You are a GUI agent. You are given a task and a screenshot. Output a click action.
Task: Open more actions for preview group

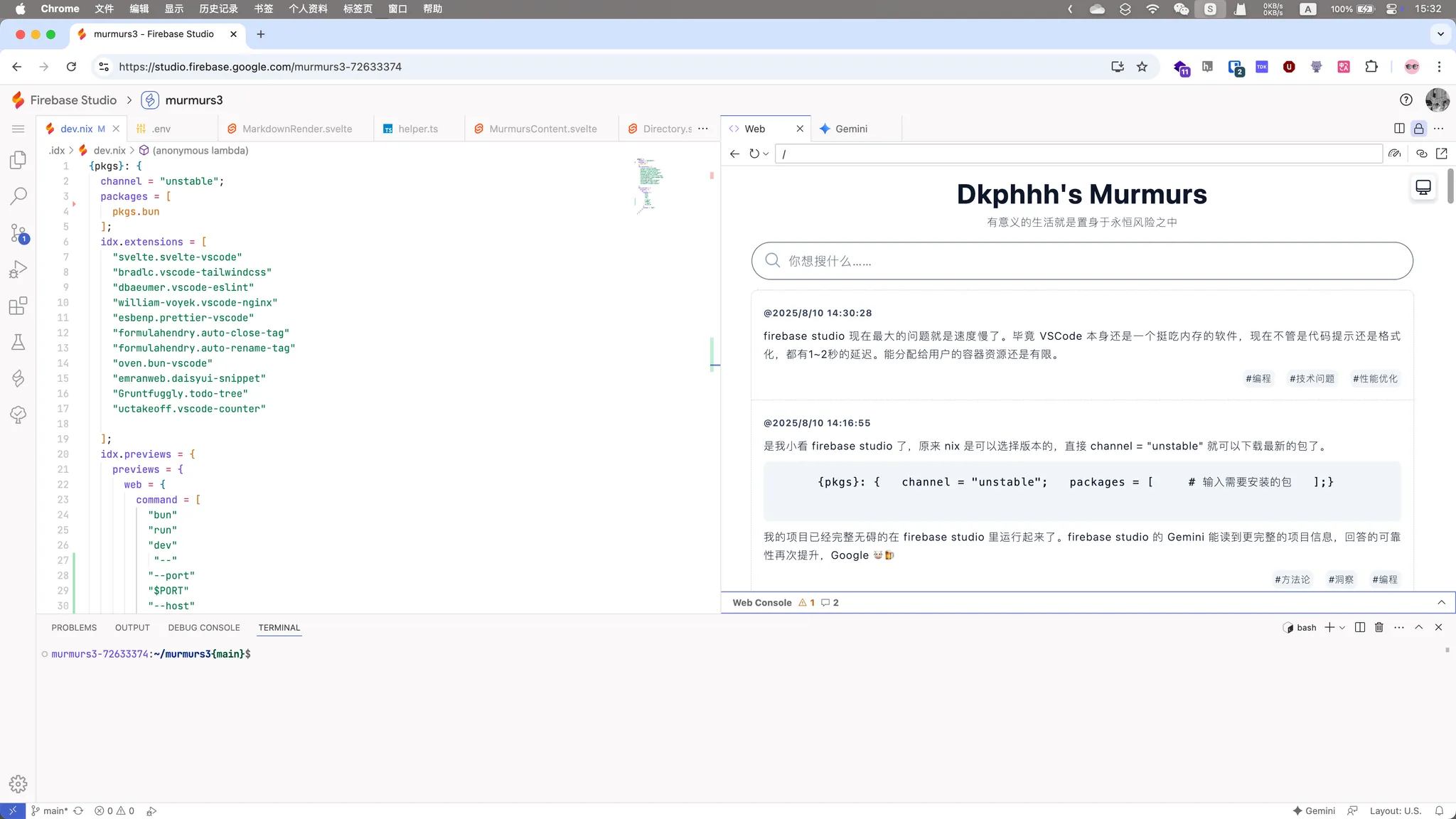[x=1439, y=129]
